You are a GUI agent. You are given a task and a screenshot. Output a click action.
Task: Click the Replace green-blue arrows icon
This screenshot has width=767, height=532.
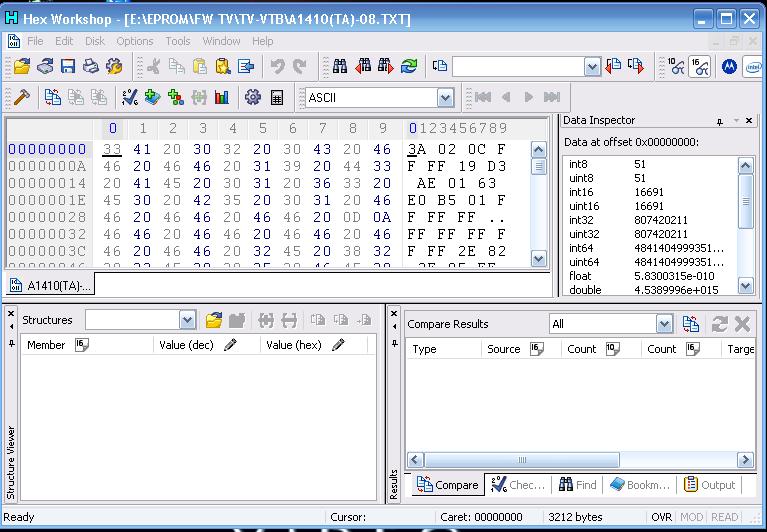[x=409, y=66]
